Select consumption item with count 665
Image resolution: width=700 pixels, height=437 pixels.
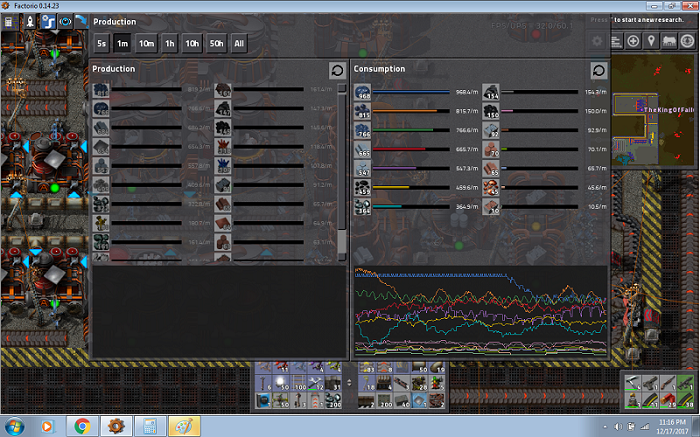pyautogui.click(x=362, y=149)
